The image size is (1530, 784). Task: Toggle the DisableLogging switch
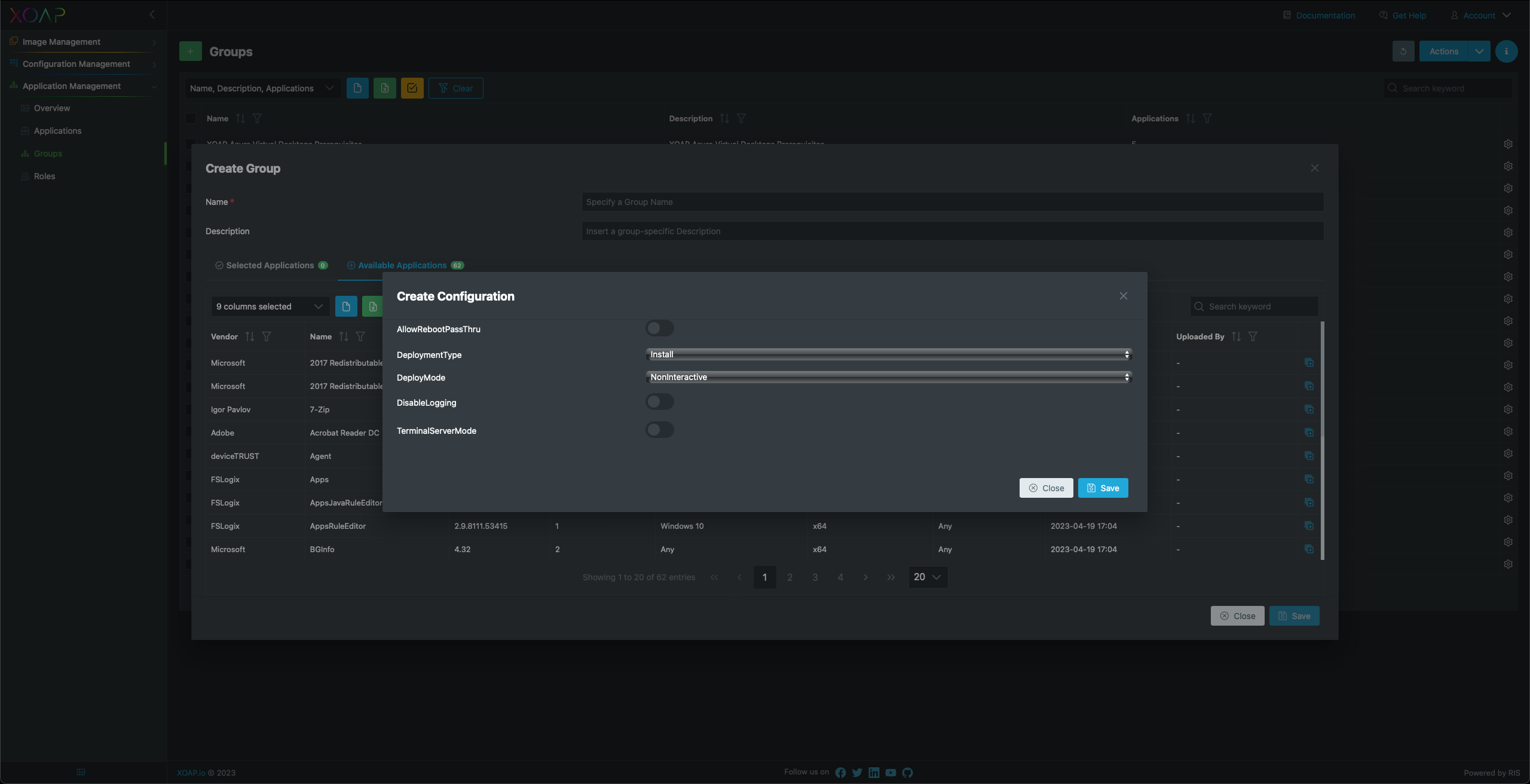(x=659, y=402)
